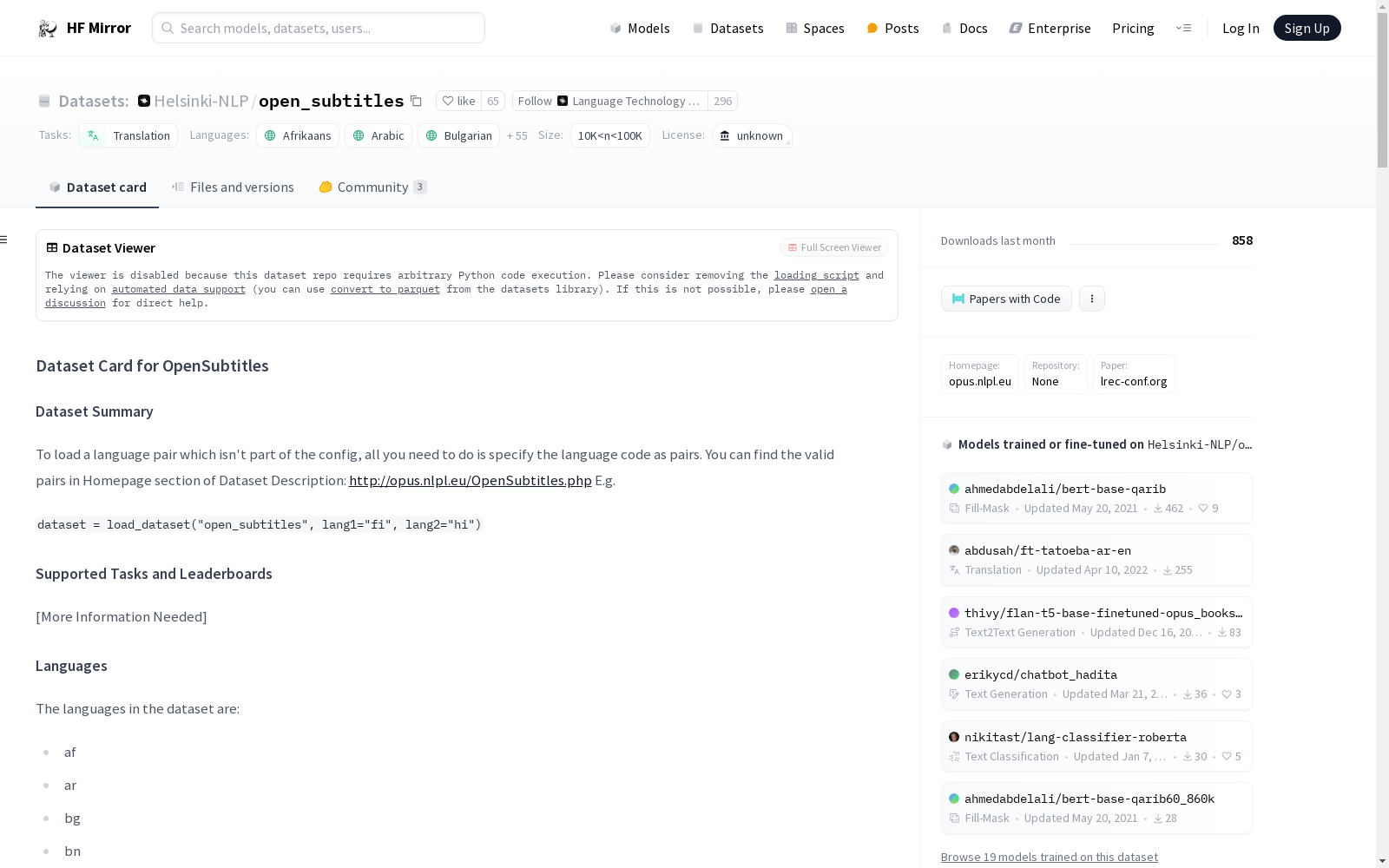Screen dimensions: 1389x868
Task: Click the 'bg' language list item
Action: pyautogui.click(x=72, y=819)
